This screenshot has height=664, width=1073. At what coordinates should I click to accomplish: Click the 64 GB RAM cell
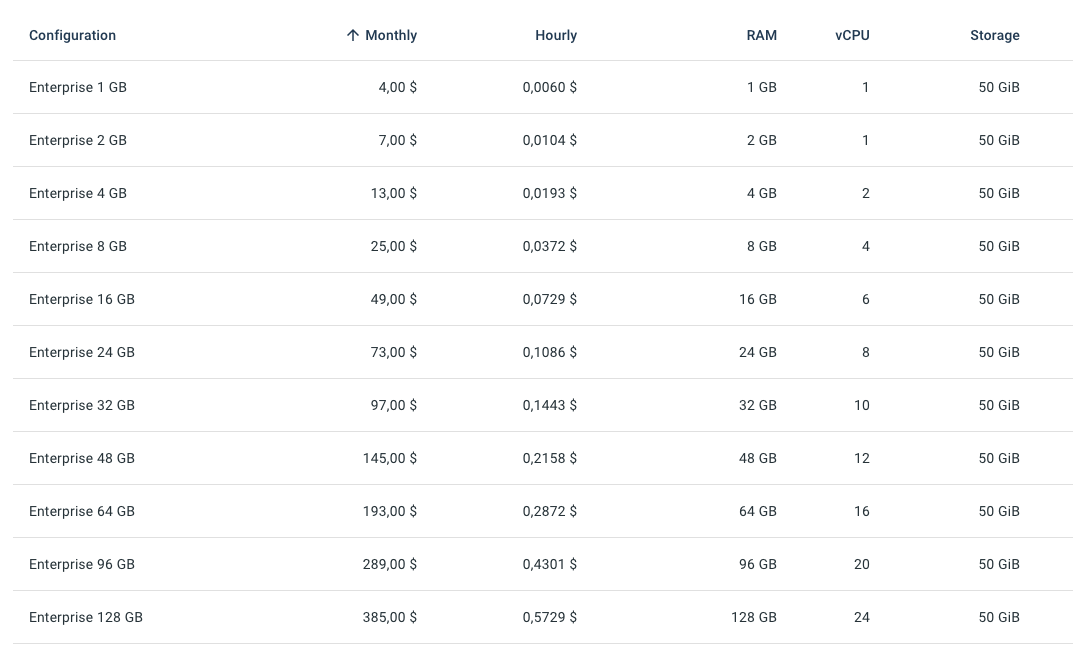(758, 511)
